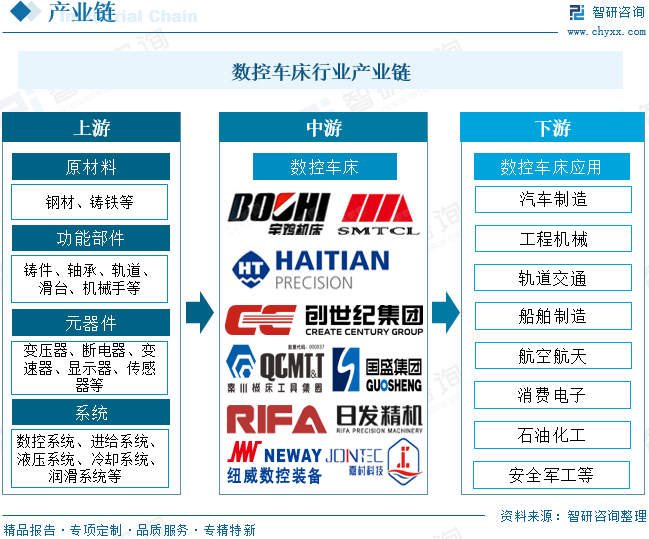Click the 产业链 heading text
Screen dimensions: 649x539
[82, 12]
